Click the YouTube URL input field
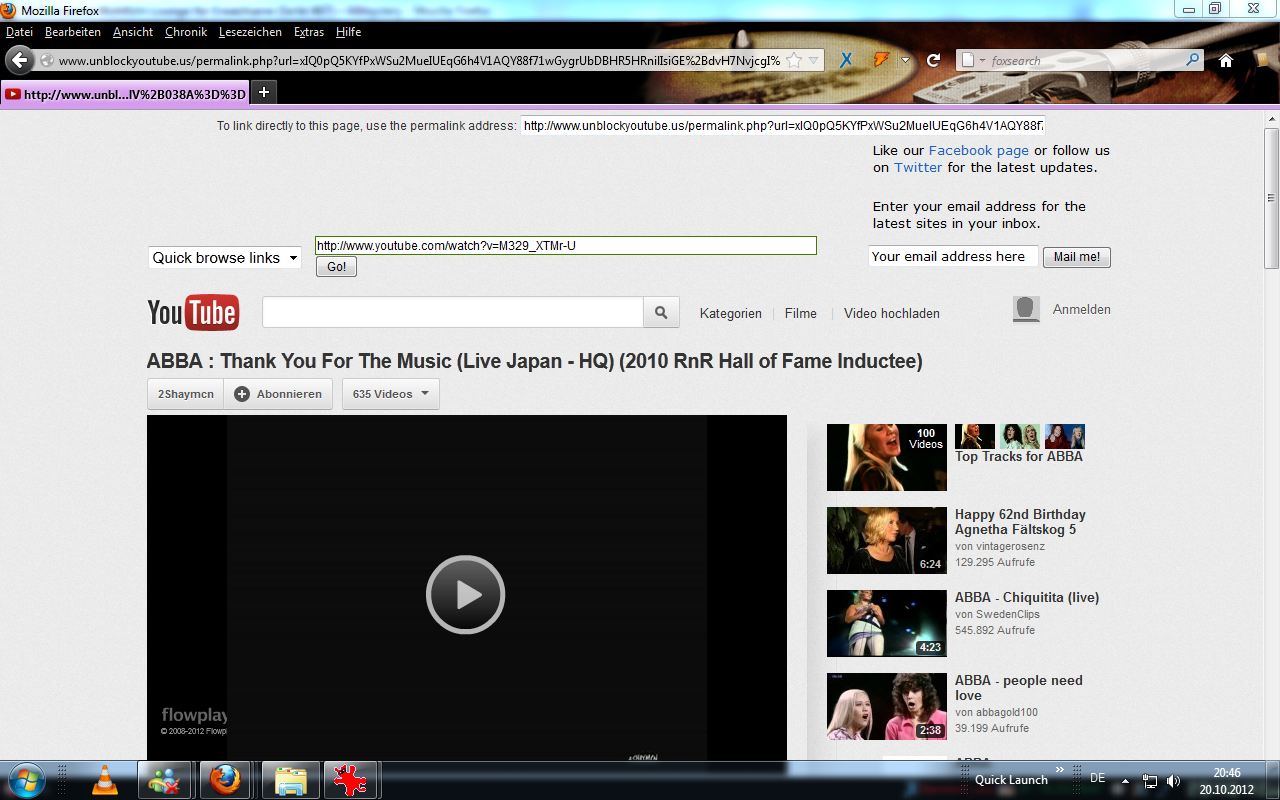 [566, 245]
